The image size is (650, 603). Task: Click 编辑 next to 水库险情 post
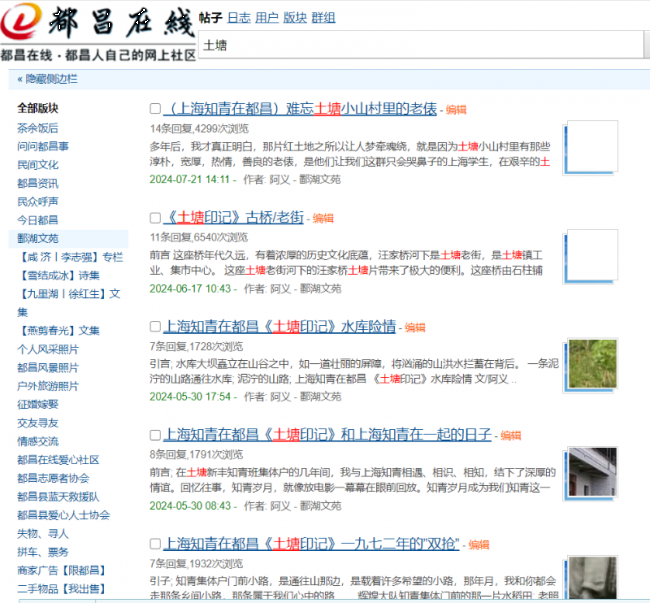click(x=415, y=327)
